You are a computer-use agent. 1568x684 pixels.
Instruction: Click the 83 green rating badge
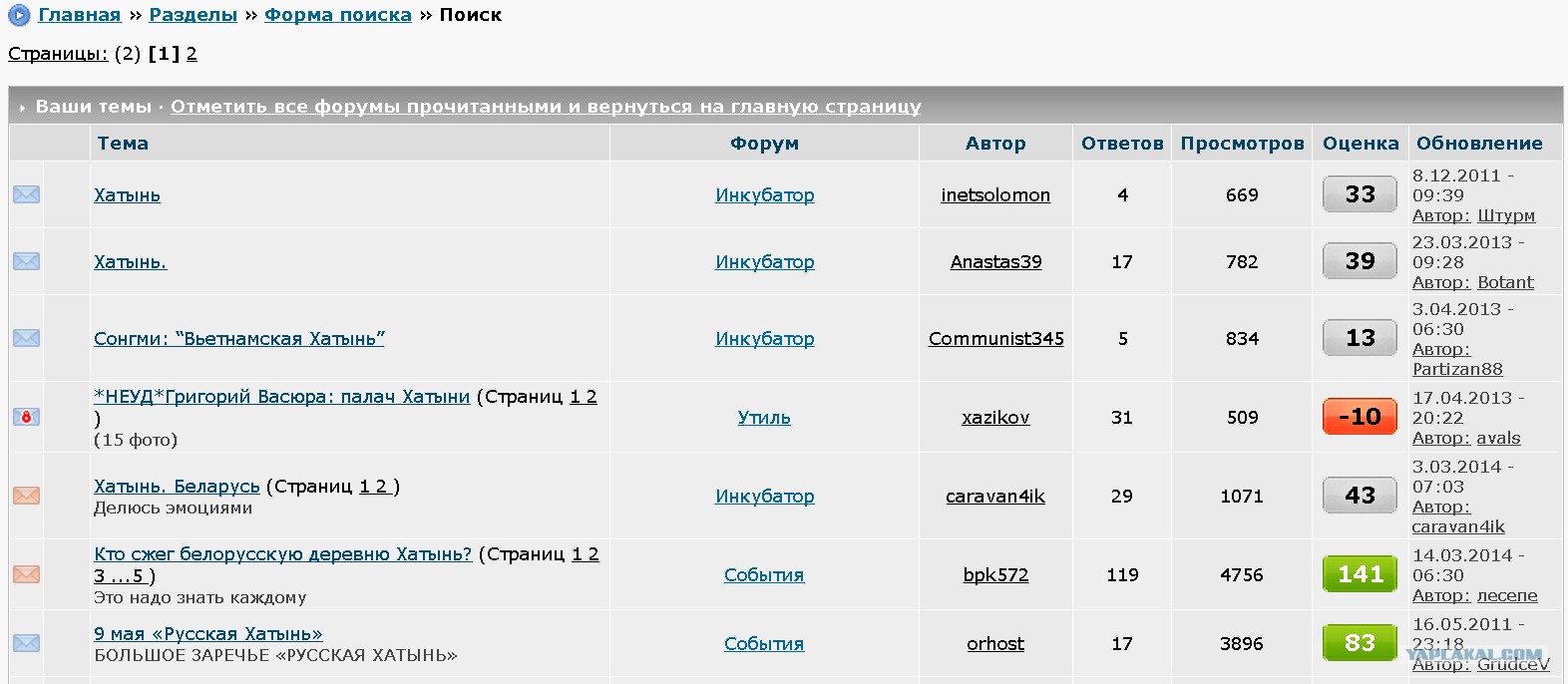1360,643
